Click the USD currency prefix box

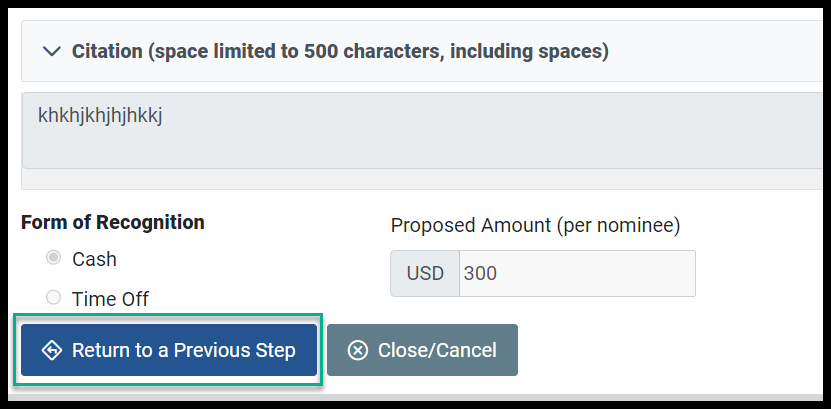coord(425,273)
